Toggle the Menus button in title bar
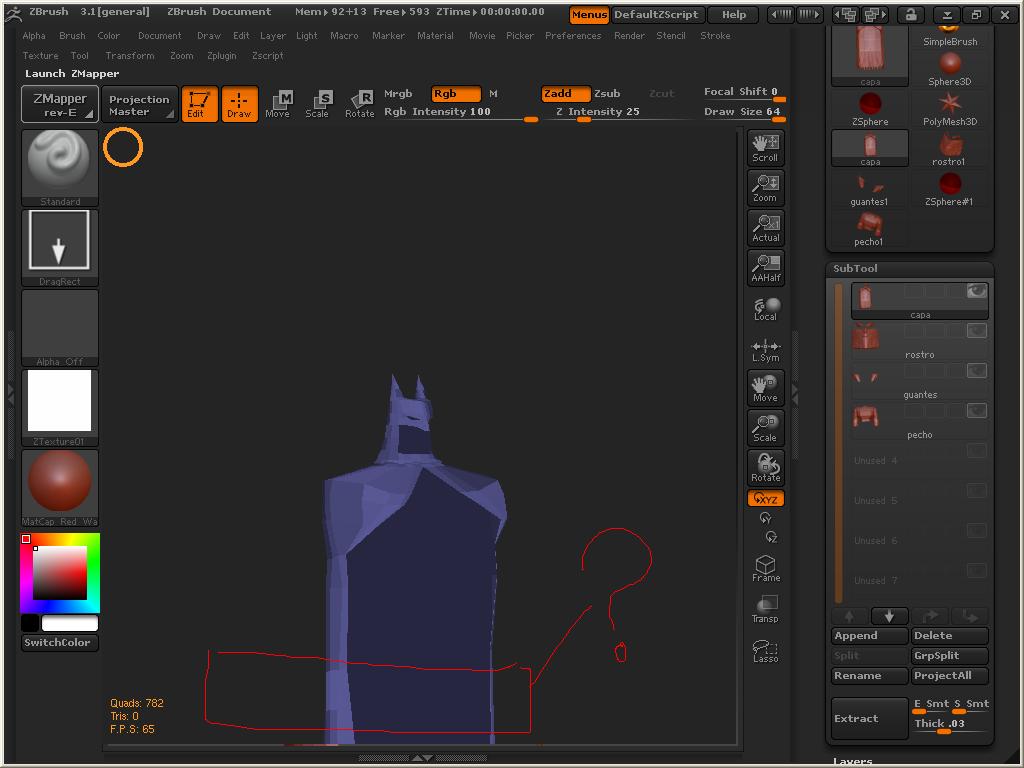 click(x=589, y=15)
